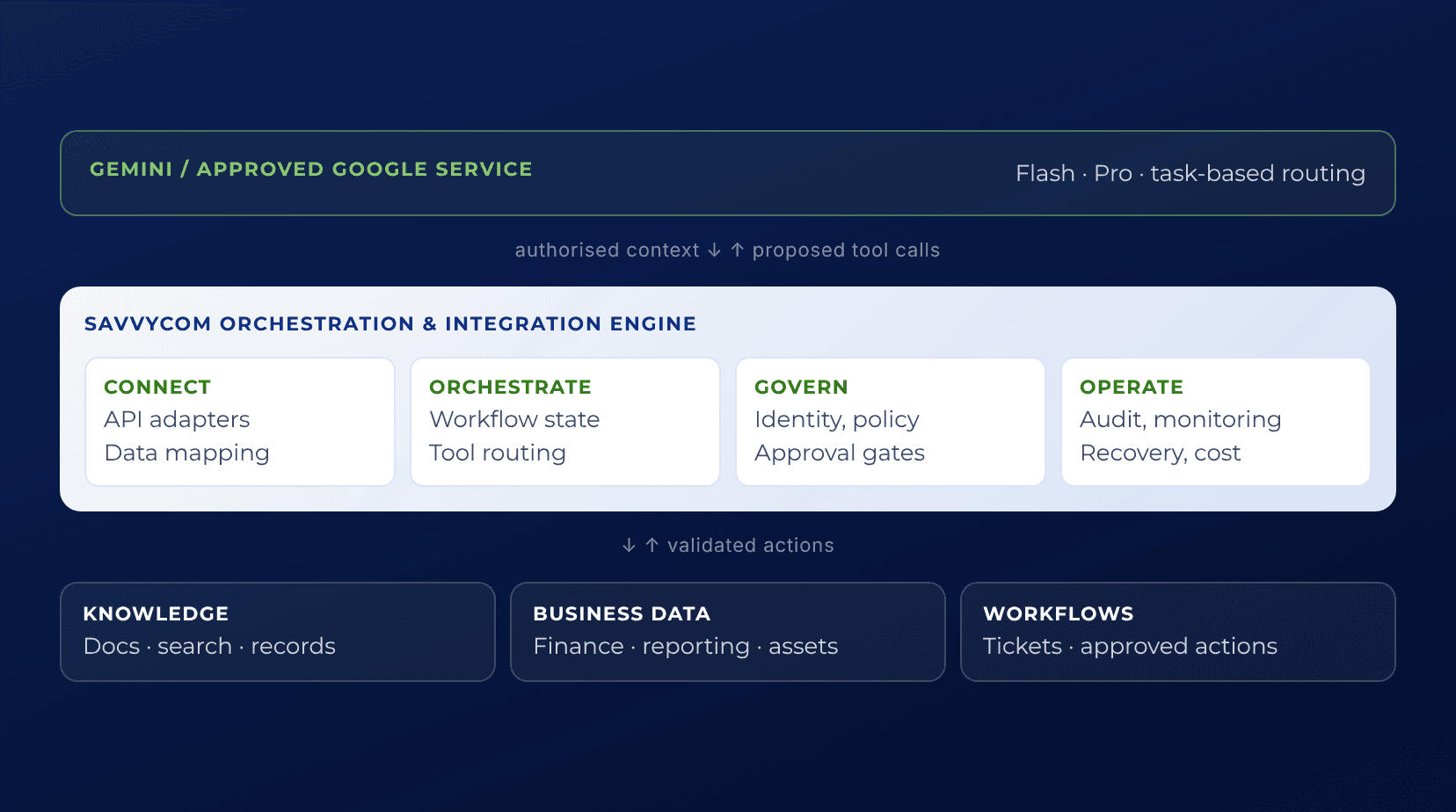The width and height of the screenshot is (1456, 812).
Task: Click the 'validated actions' label
Action: coord(750,546)
